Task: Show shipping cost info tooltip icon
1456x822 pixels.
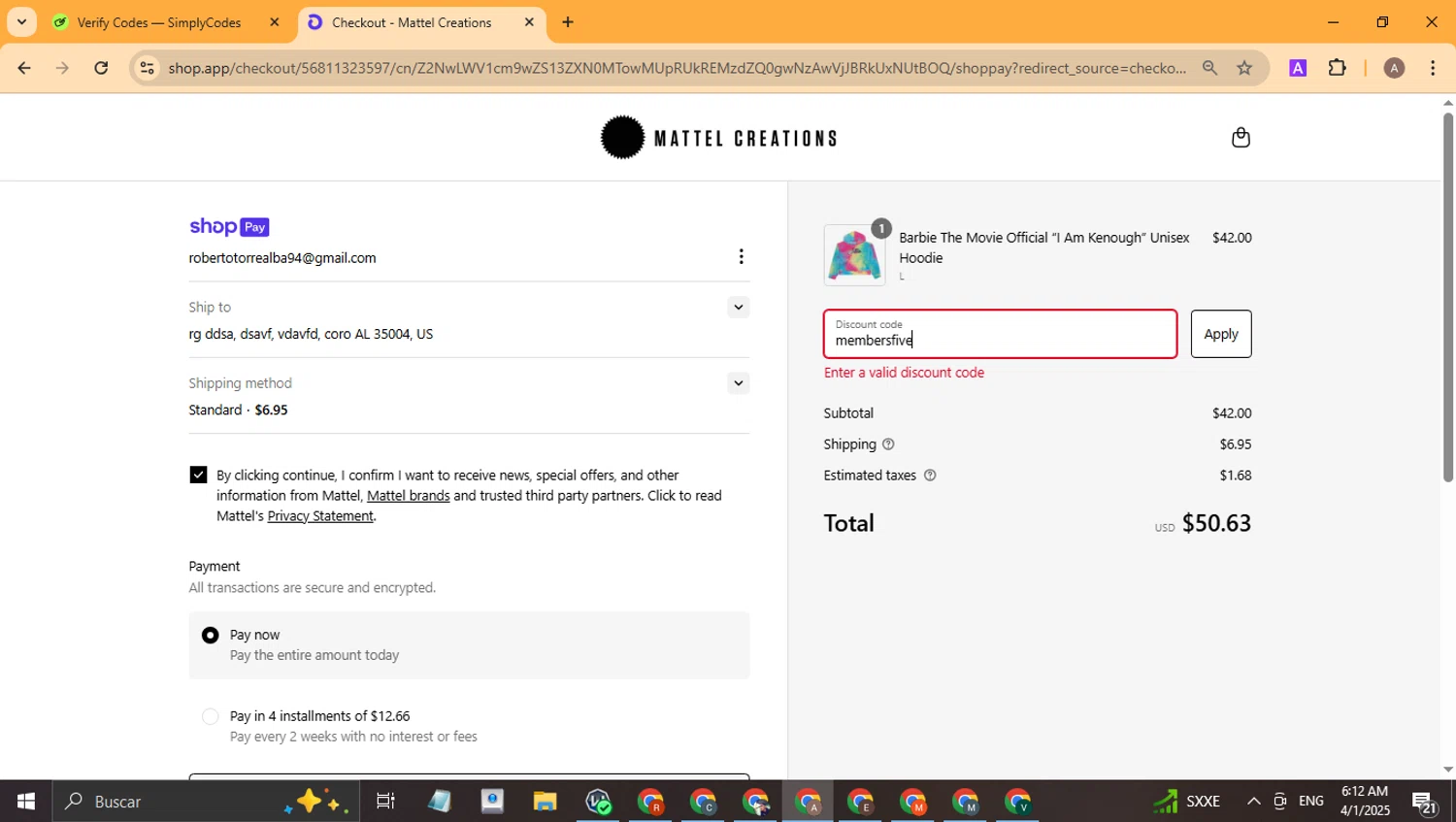Action: (x=888, y=444)
